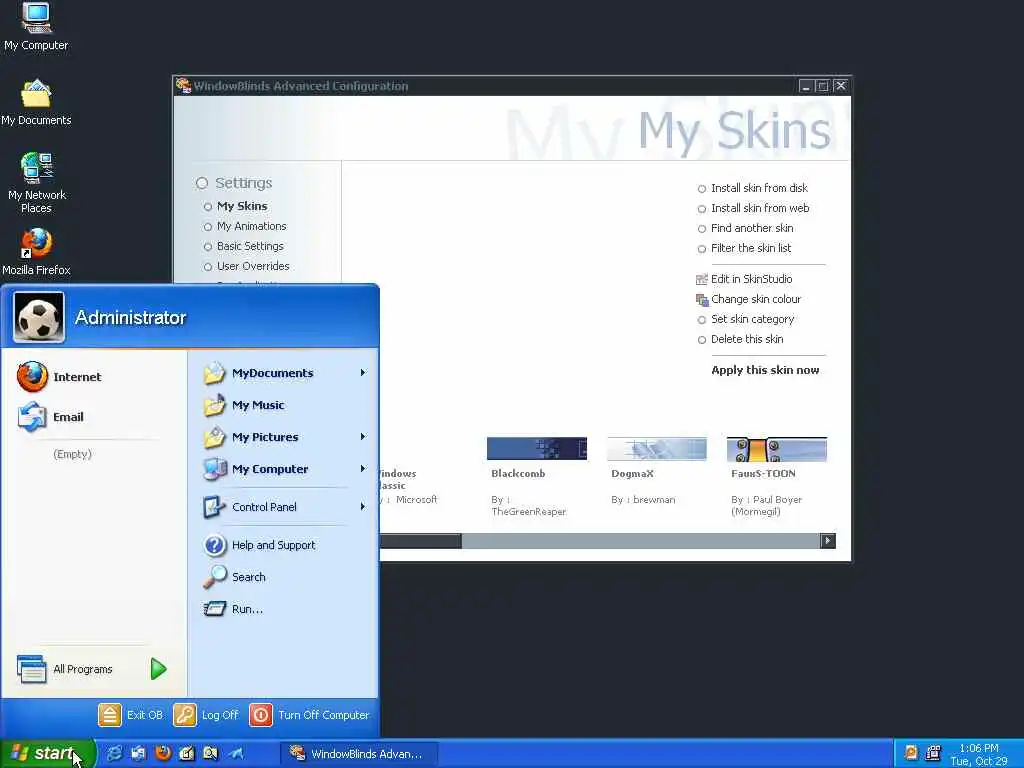
Task: Click Log Off button
Action: point(206,715)
